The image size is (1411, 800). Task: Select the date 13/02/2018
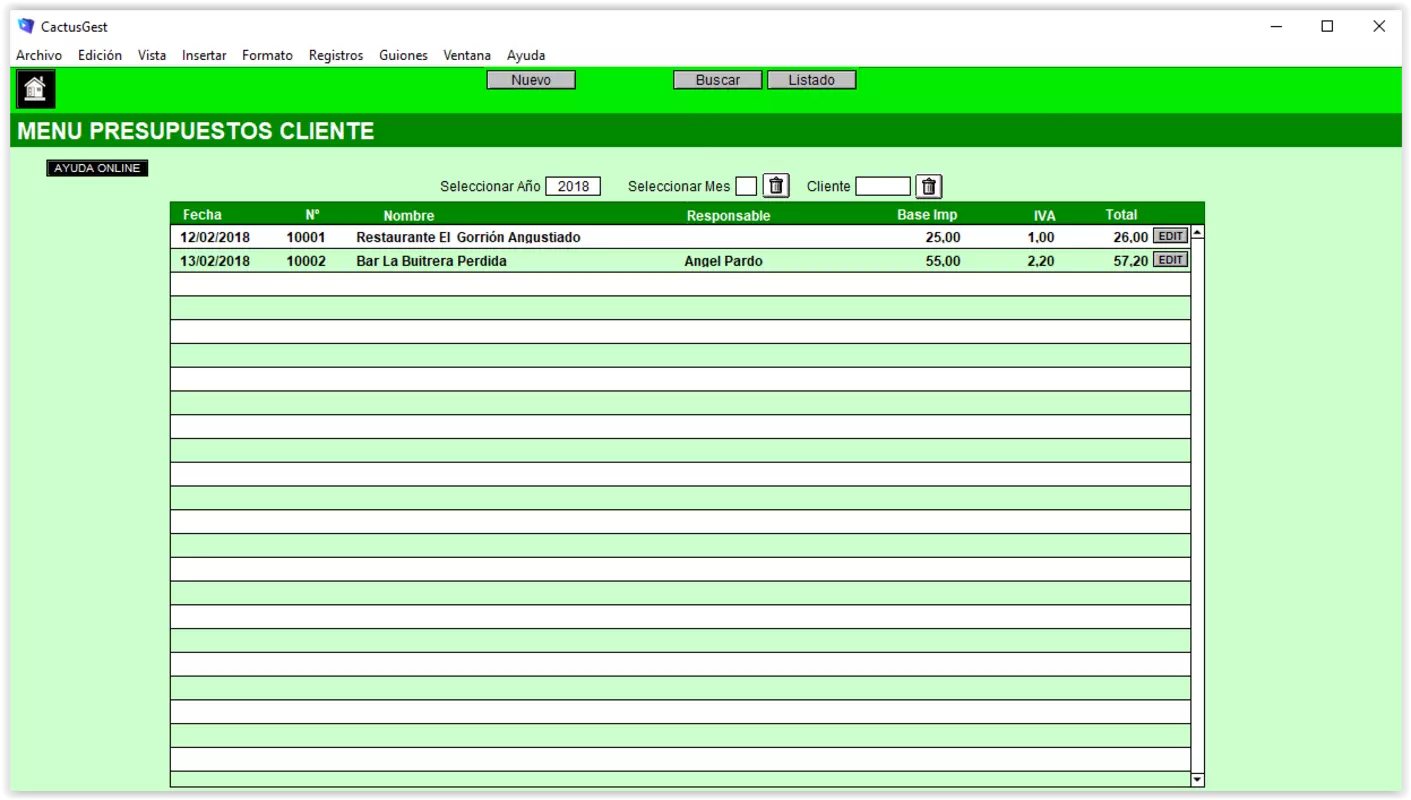click(x=215, y=261)
